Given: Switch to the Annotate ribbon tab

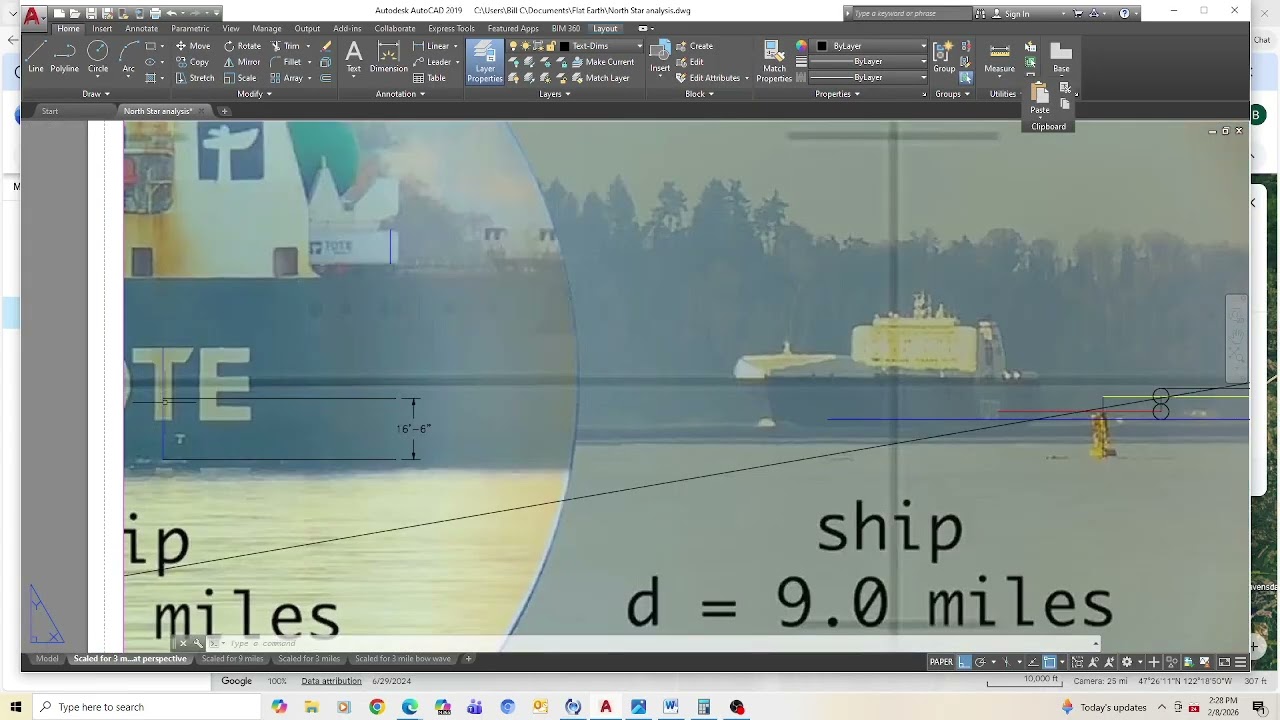Looking at the screenshot, I should pos(141,29).
